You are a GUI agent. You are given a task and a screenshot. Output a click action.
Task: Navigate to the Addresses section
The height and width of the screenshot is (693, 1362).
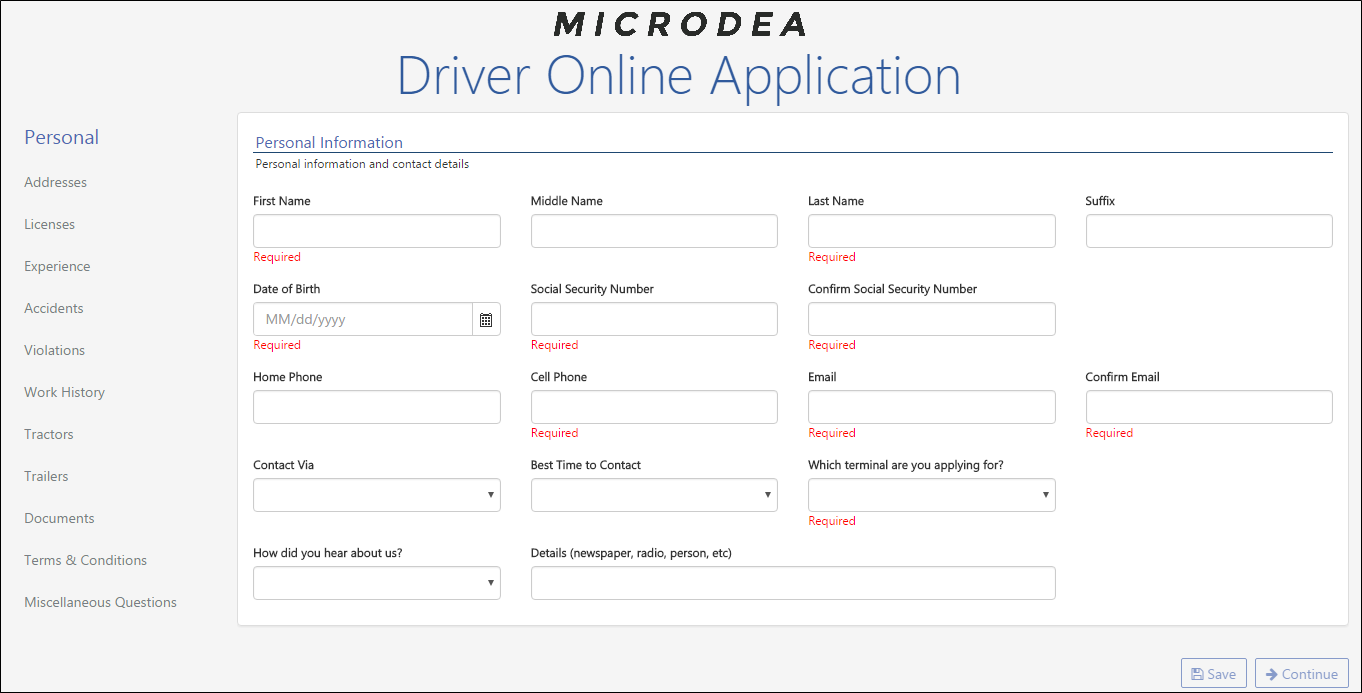coord(55,182)
